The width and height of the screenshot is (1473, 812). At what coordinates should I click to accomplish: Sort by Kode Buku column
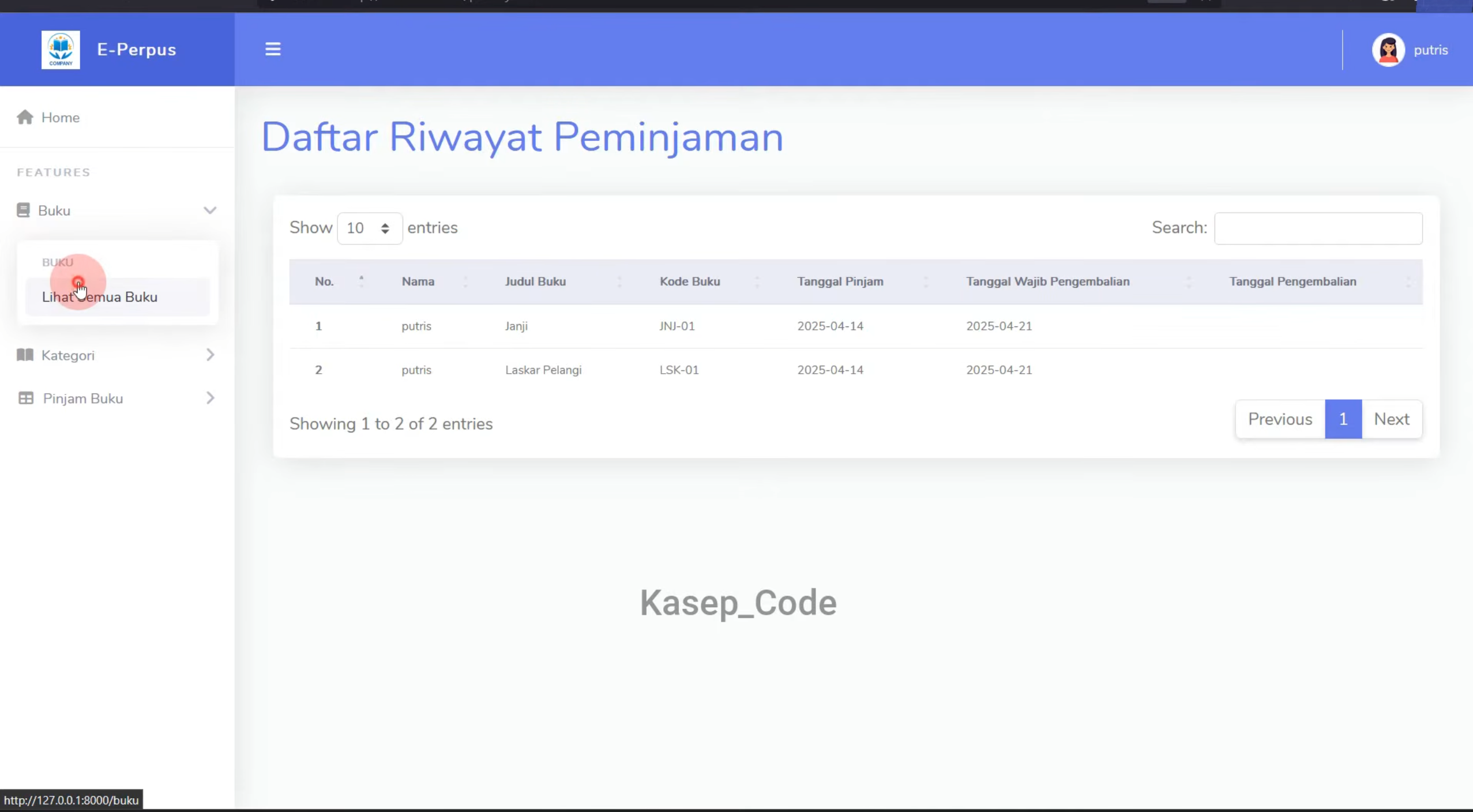[x=704, y=281]
